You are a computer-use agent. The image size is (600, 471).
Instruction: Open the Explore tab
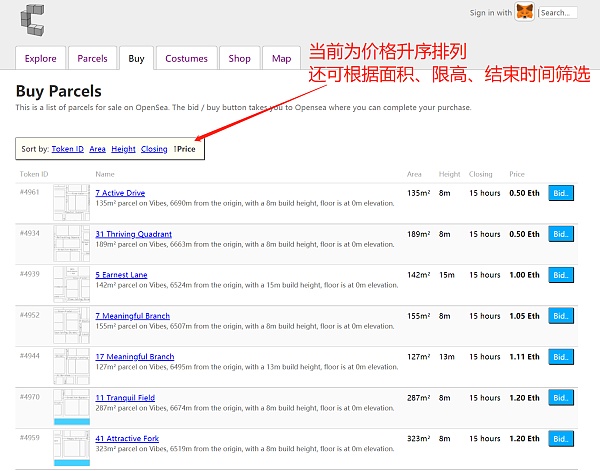coord(41,59)
